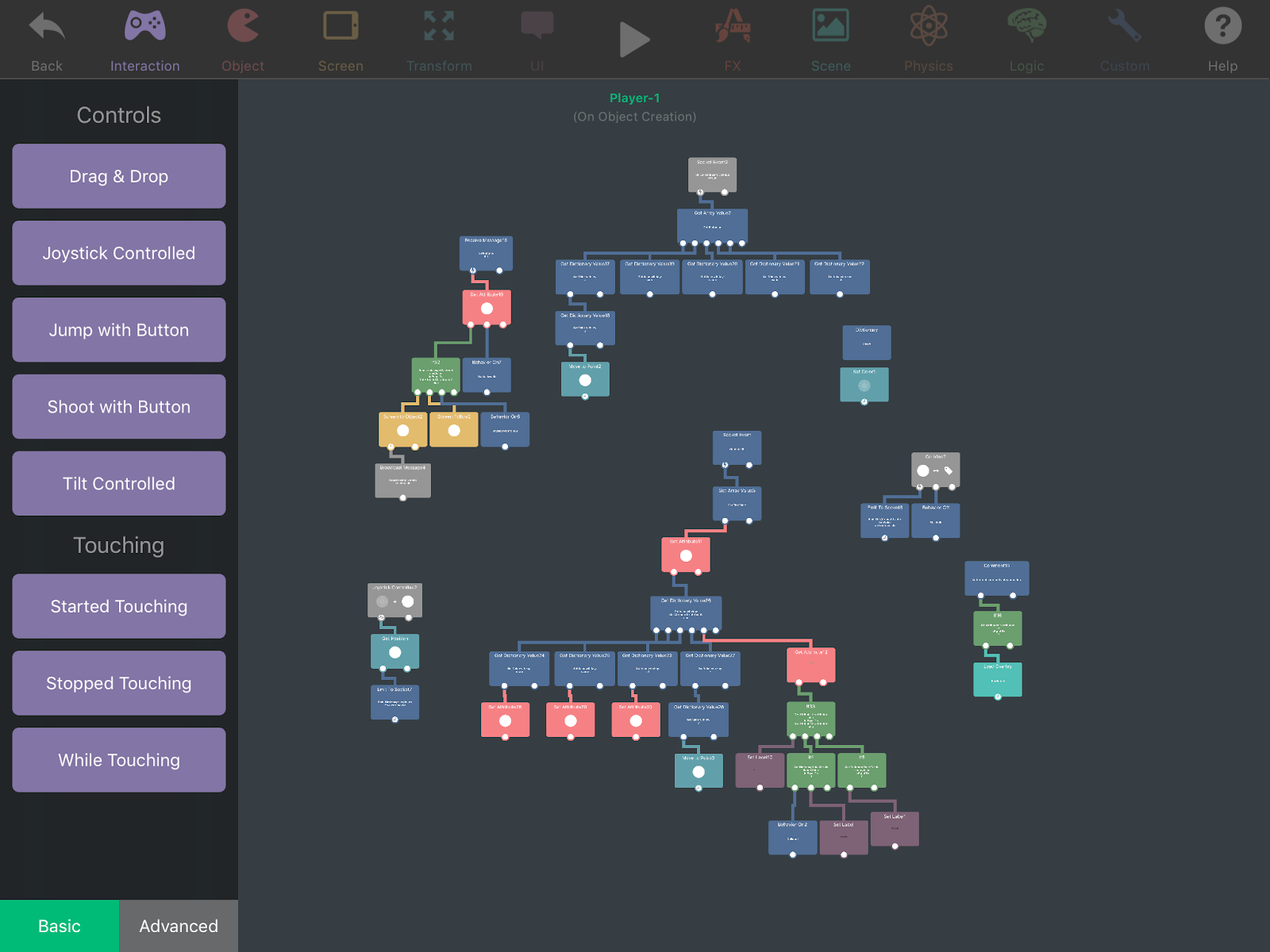Select the Set Attribute30 node
The width and height of the screenshot is (1270, 952).
pos(636,720)
